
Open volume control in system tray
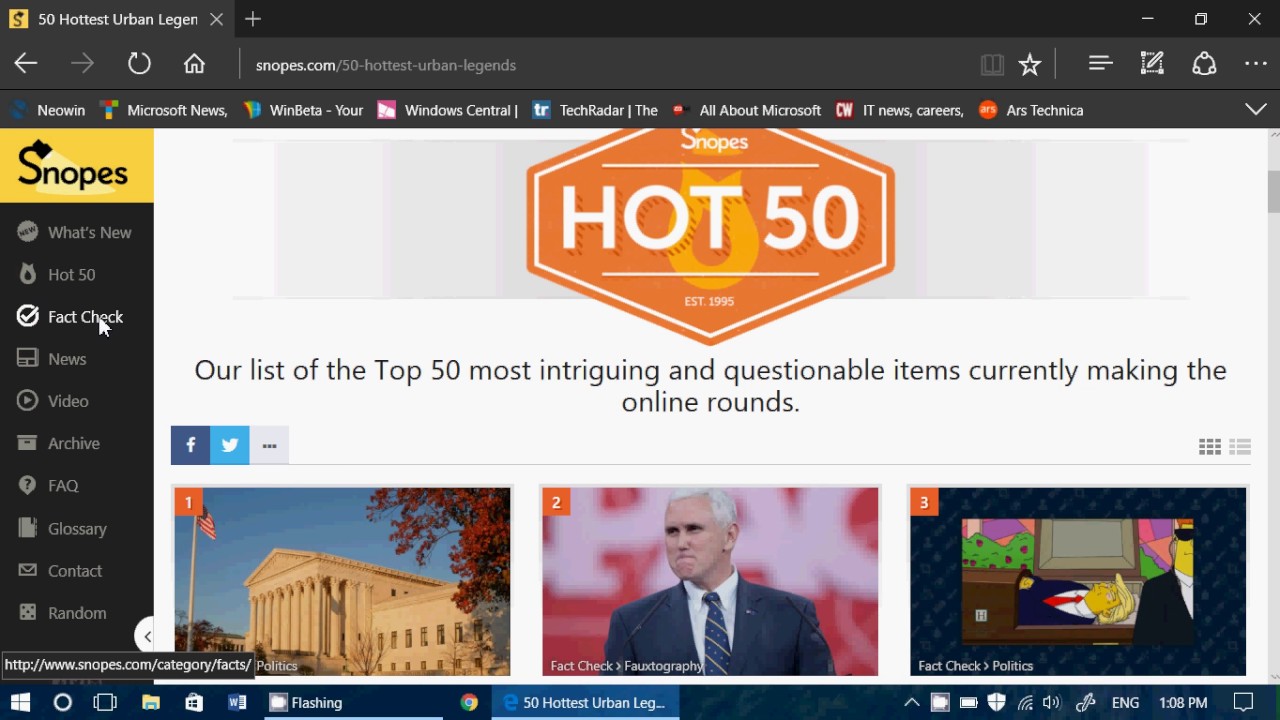1051,703
